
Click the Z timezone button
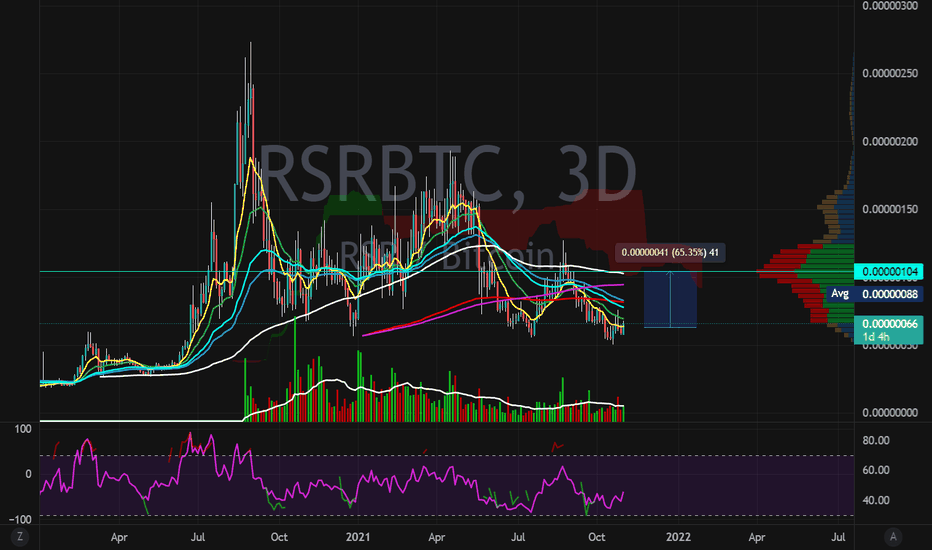(20, 537)
